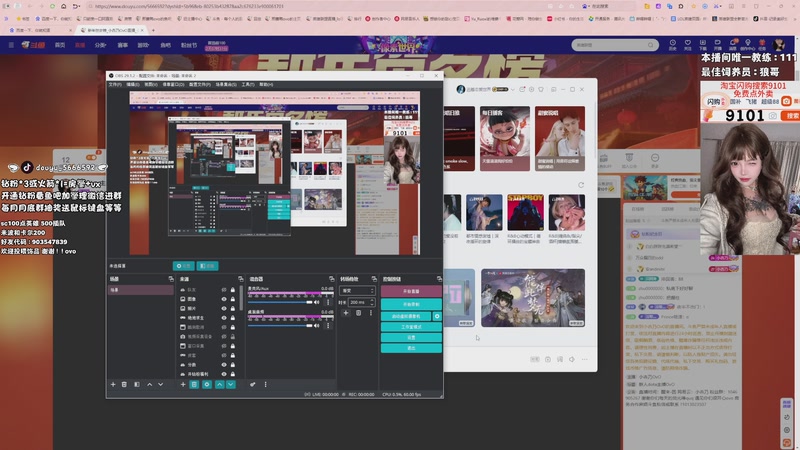Add a scene transition with plus icon
This screenshot has height=450, width=800.
pos(345,313)
